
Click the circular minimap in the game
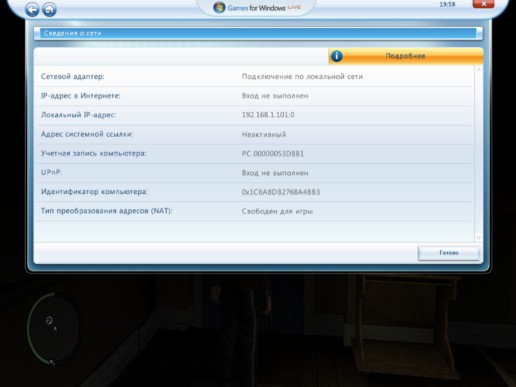[53, 328]
